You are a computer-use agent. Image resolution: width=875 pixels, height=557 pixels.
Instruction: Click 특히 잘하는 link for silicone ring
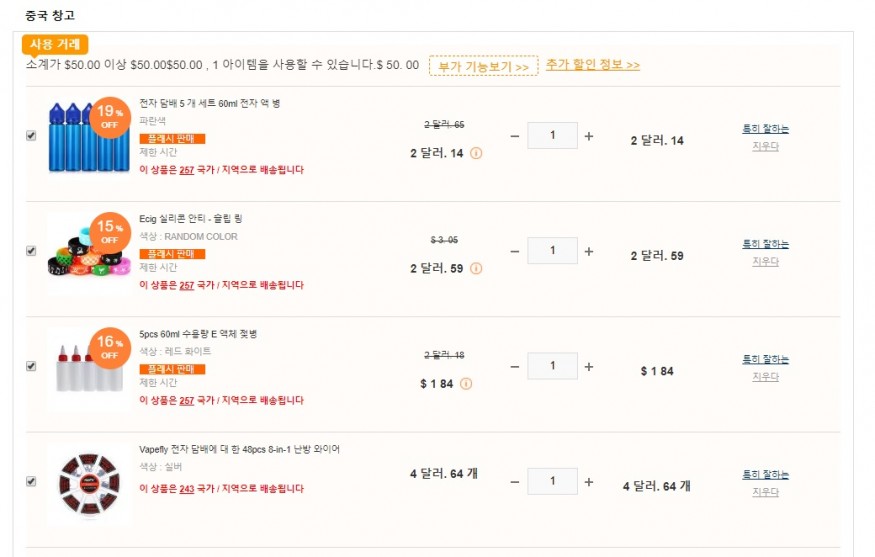coord(765,244)
